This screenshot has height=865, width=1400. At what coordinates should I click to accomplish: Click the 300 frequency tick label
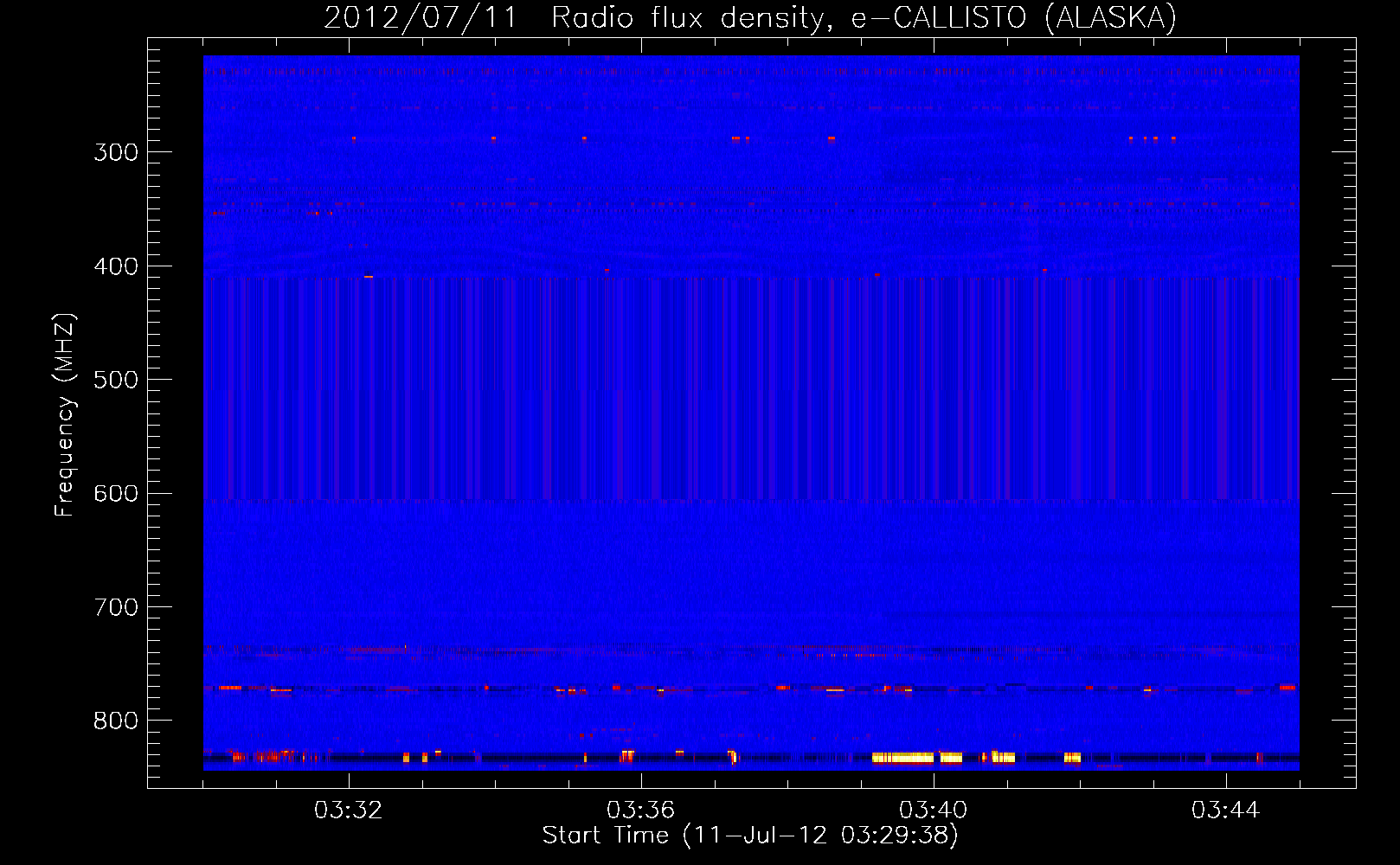coord(116,152)
